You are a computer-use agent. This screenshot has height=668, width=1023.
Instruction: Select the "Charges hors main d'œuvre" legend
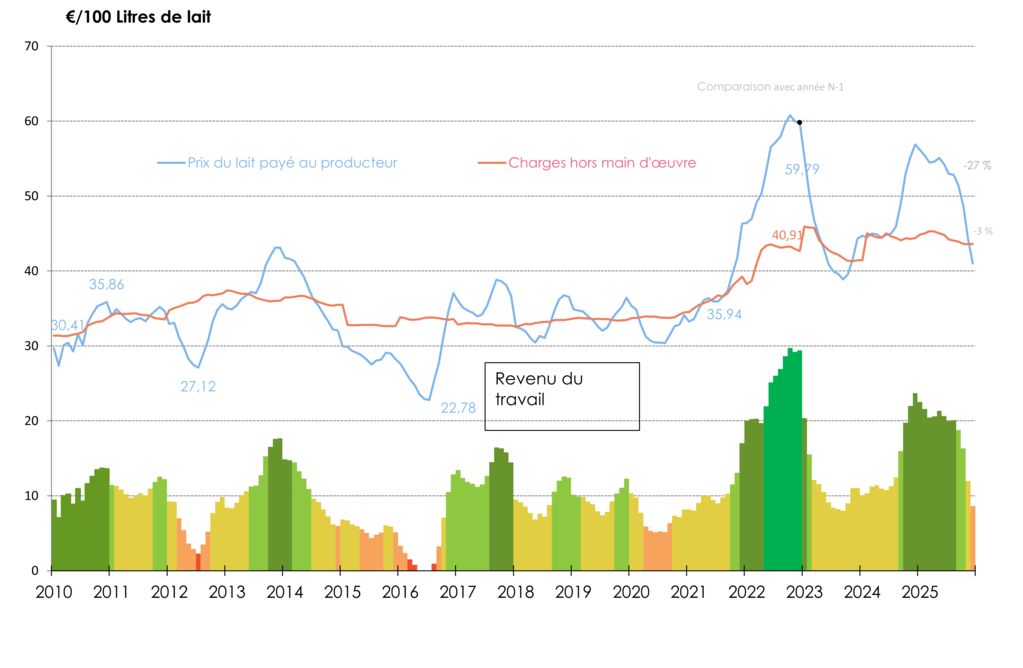coord(602,162)
